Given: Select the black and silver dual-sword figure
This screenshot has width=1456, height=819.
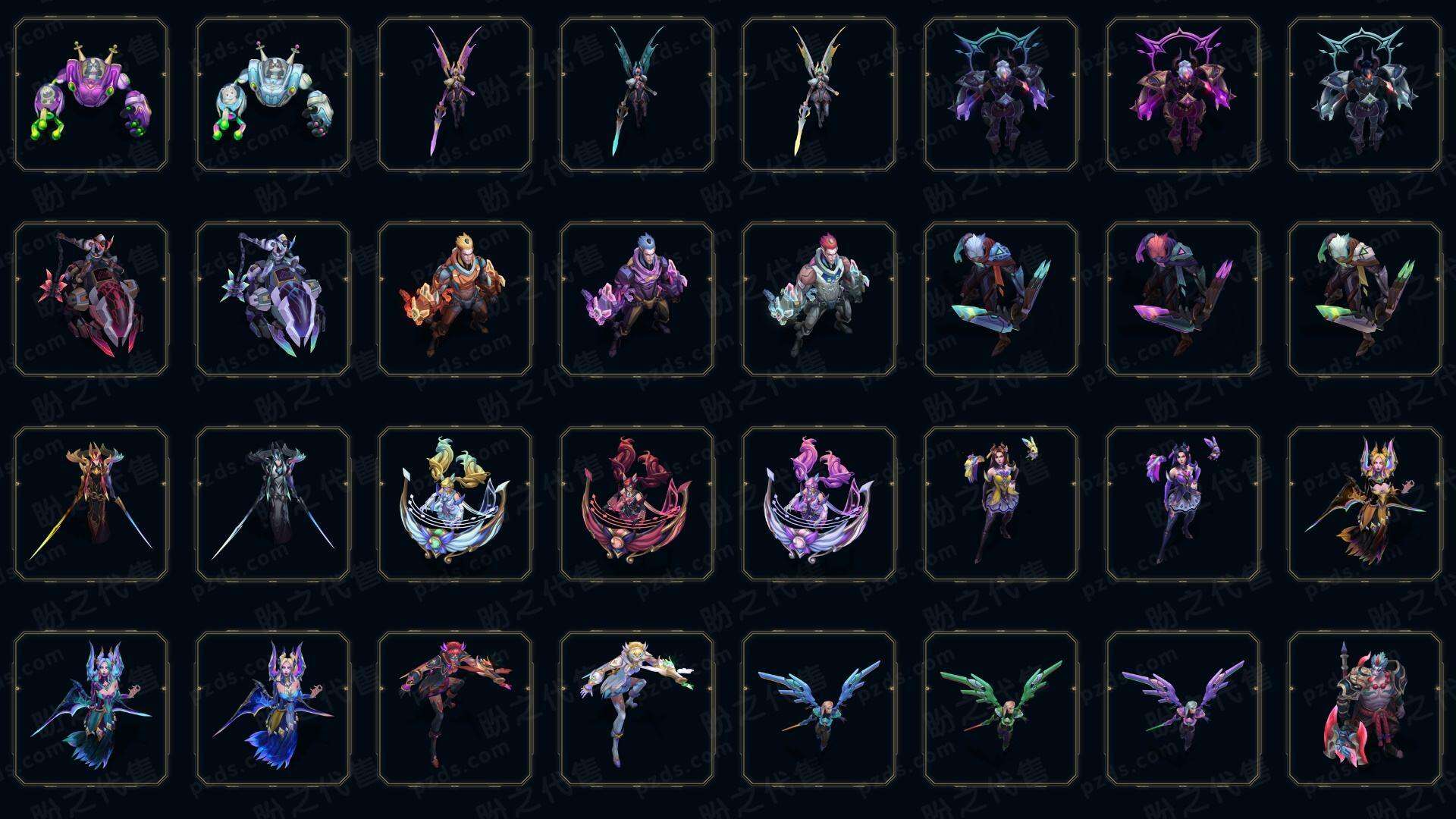Looking at the screenshot, I should [x=273, y=504].
